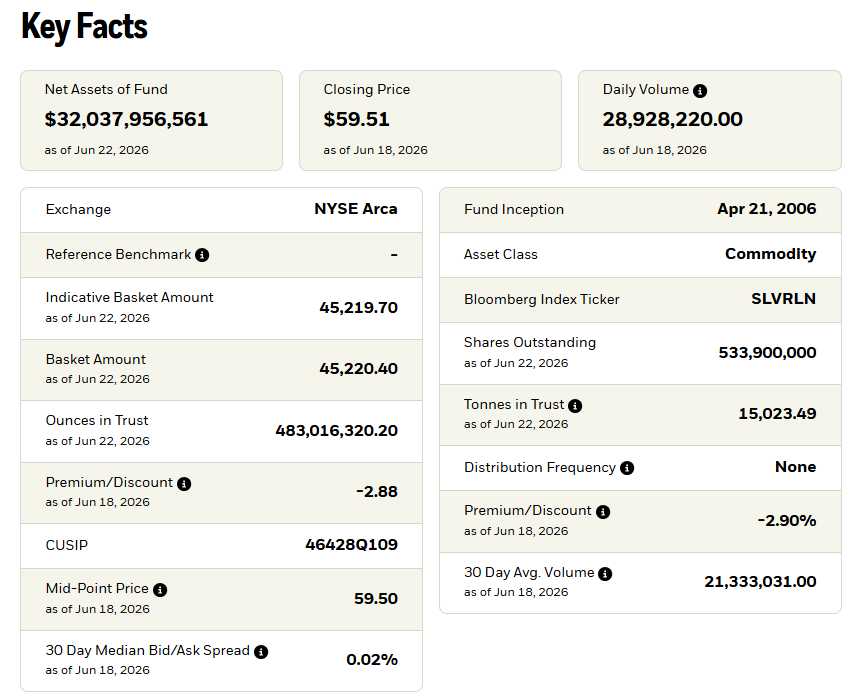Select the NYSE Arca exchange value
This screenshot has height=698, width=866.
(356, 209)
